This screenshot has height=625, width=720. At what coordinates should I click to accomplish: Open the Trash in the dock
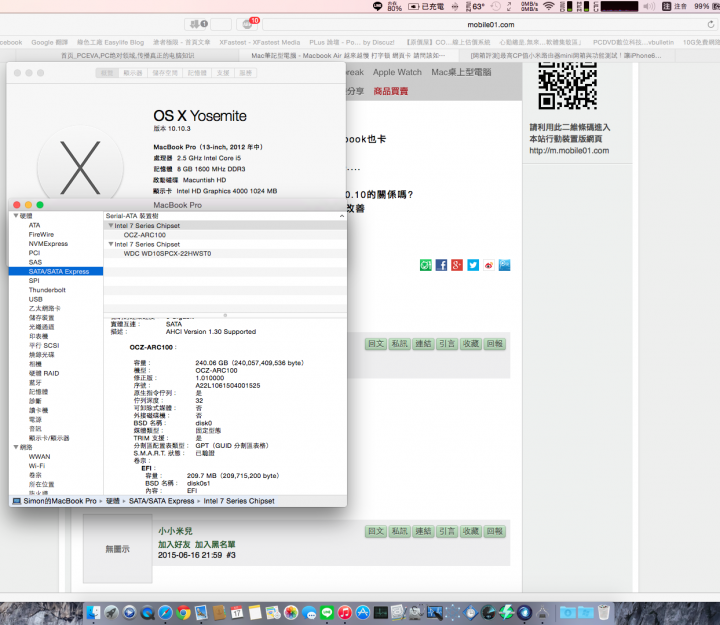(x=604, y=612)
